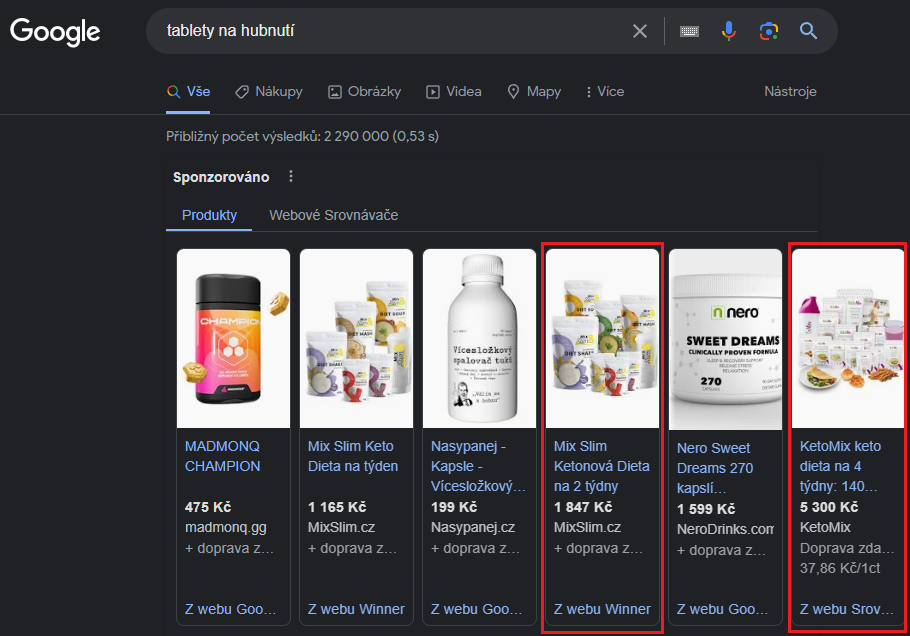The height and width of the screenshot is (636, 910).
Task: Open the MADMONQ CHAMPION product image
Action: tap(233, 339)
